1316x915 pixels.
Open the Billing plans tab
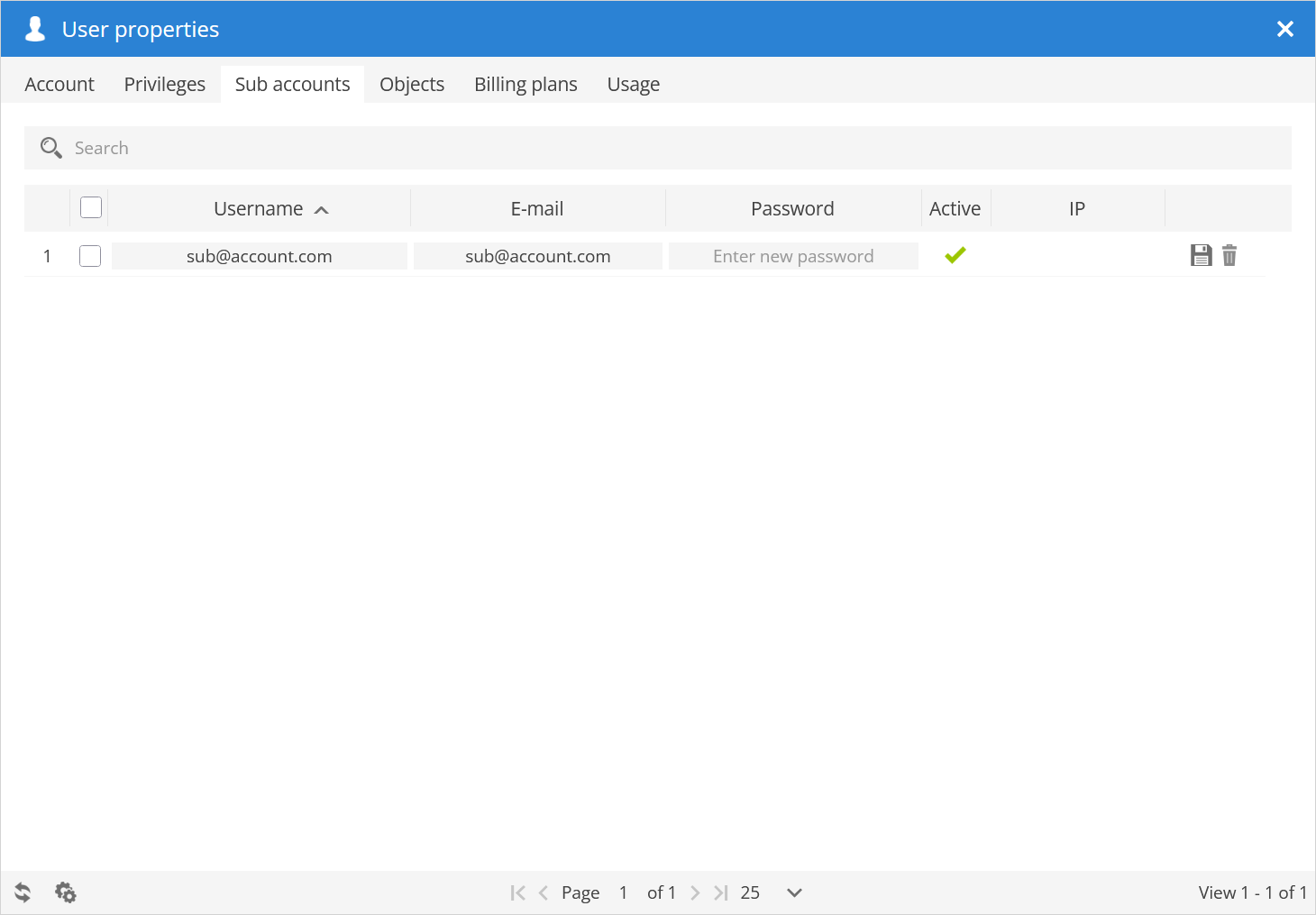[525, 85]
